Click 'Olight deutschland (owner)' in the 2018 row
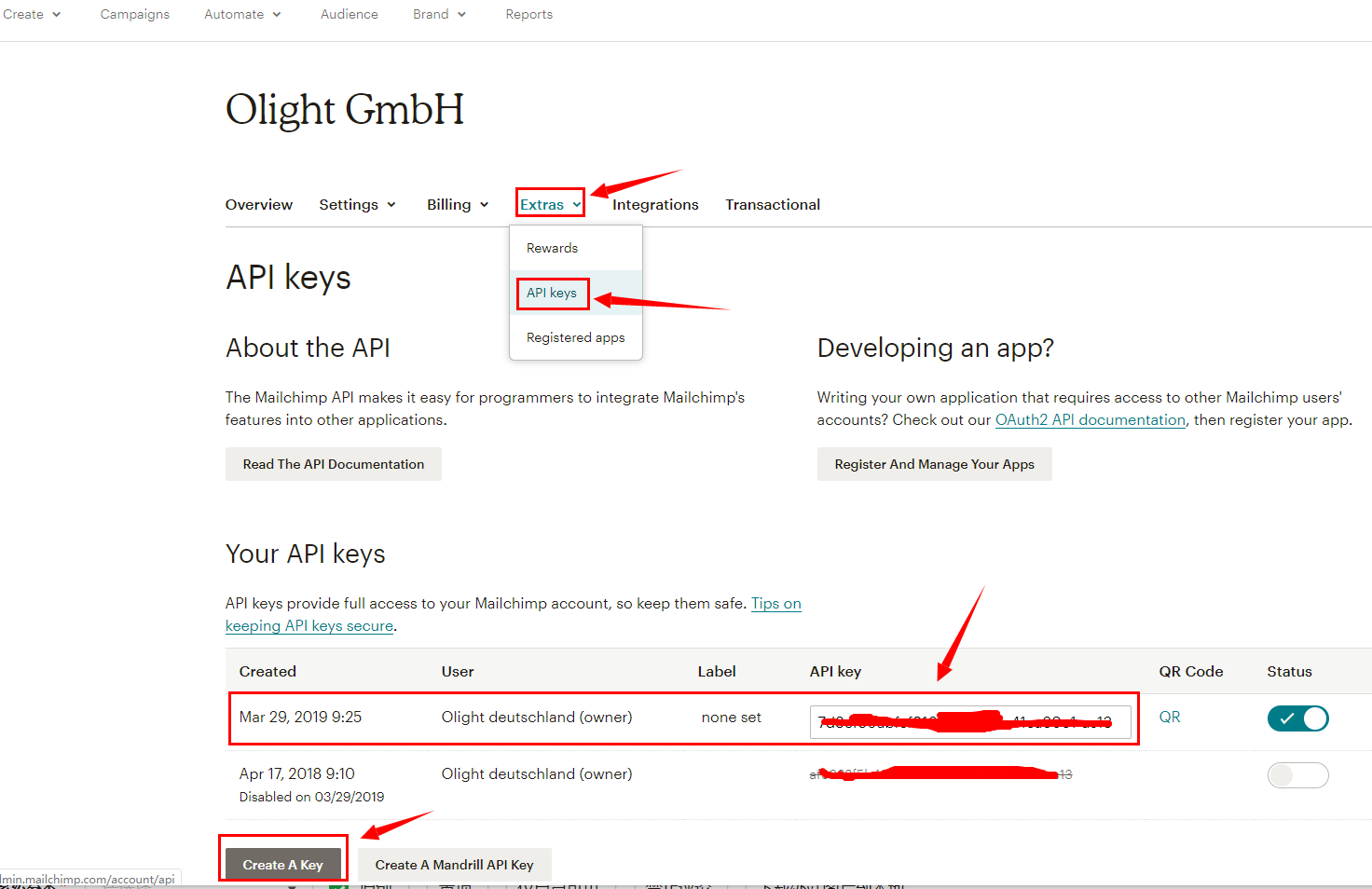 click(x=537, y=773)
